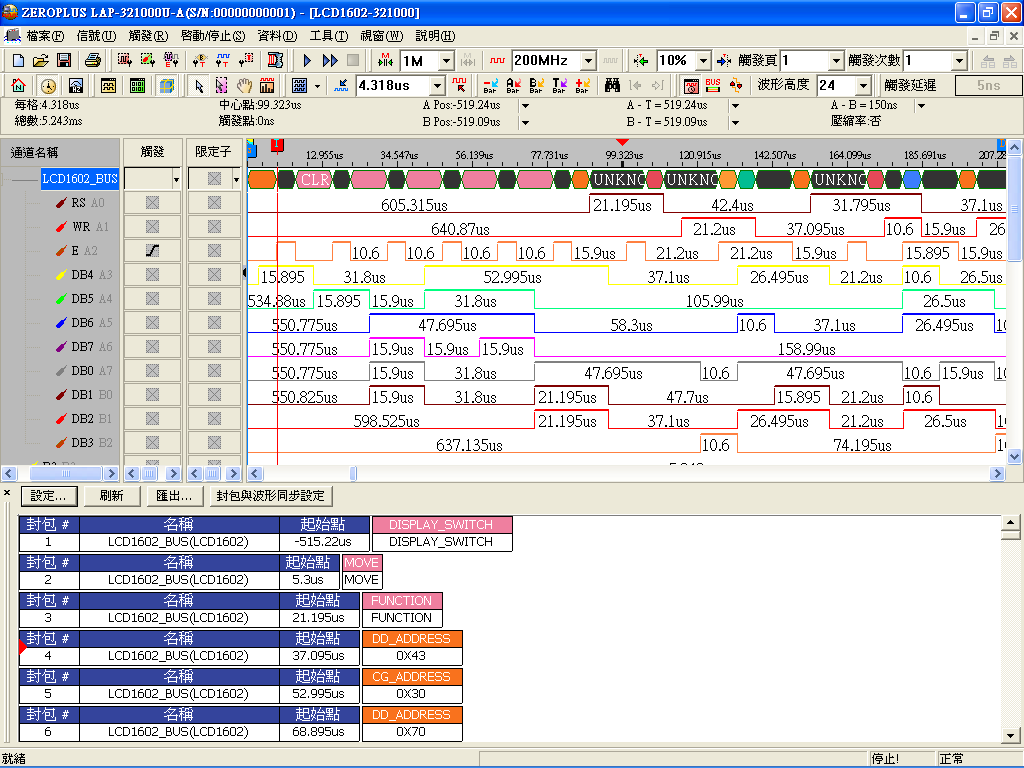The width and height of the screenshot is (1024, 768).
Task: Toggle the trigger condition box for DB4
Action: [152, 275]
